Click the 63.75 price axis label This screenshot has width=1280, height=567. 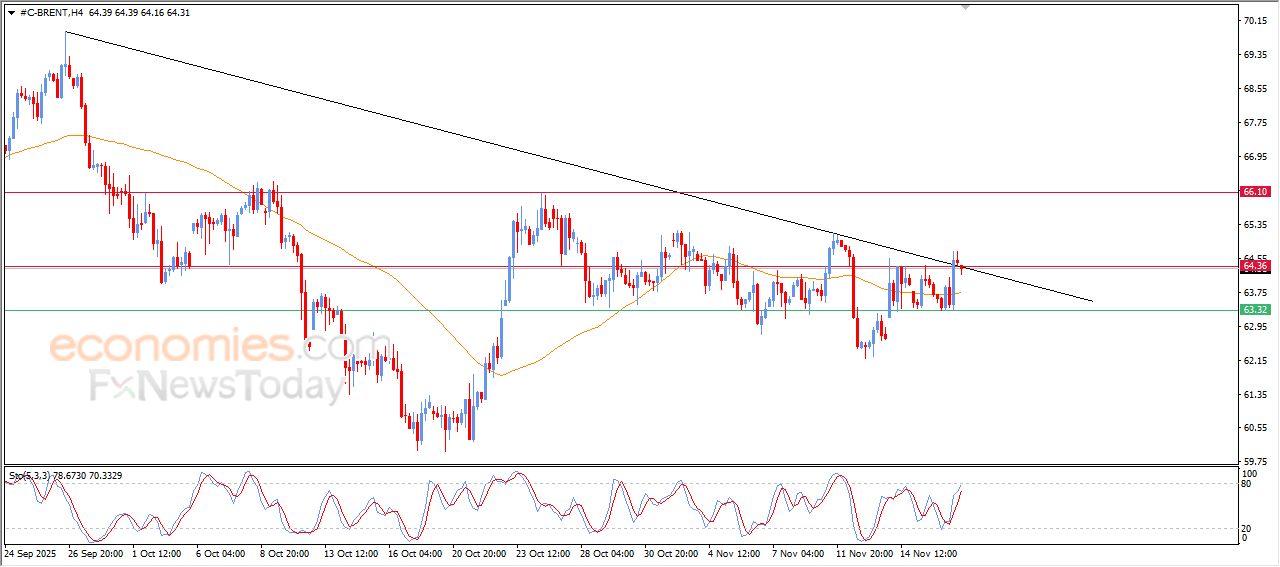pos(1254,292)
